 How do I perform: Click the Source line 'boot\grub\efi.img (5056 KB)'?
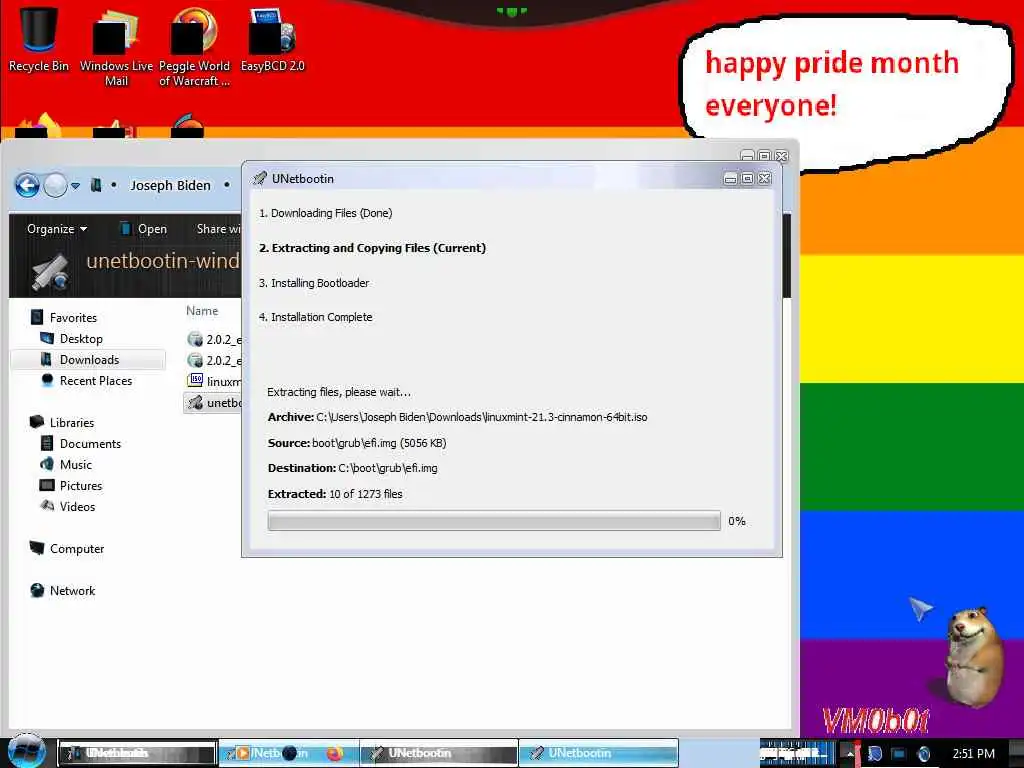pos(357,443)
